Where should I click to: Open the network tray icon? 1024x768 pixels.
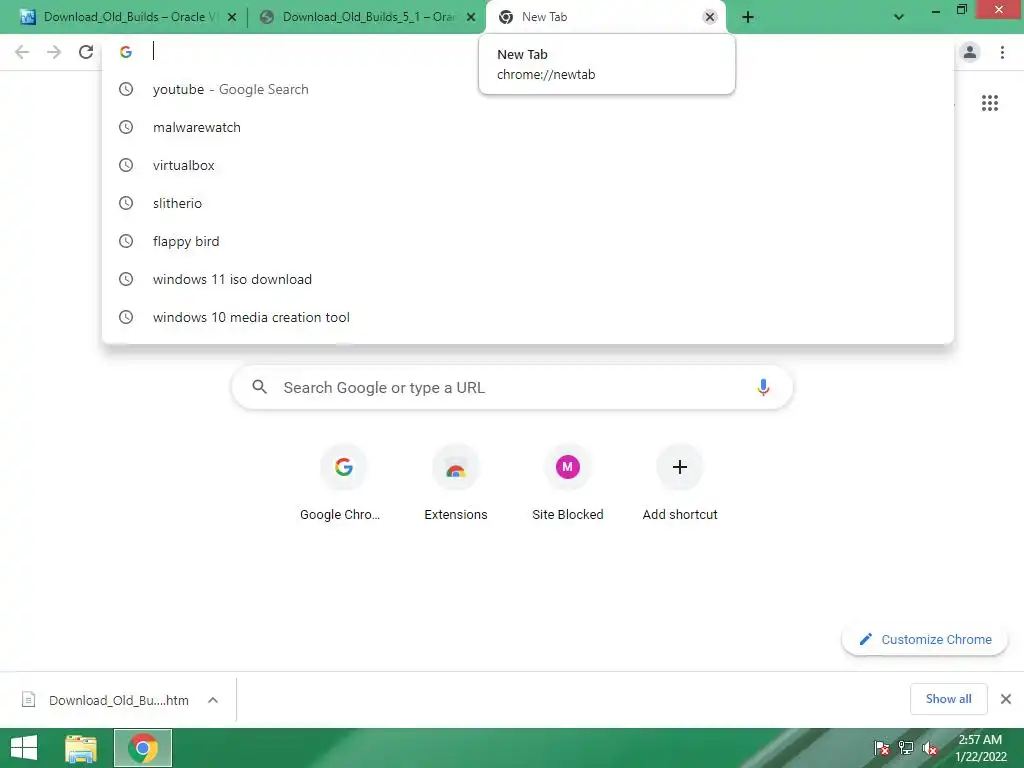pyautogui.click(x=906, y=748)
